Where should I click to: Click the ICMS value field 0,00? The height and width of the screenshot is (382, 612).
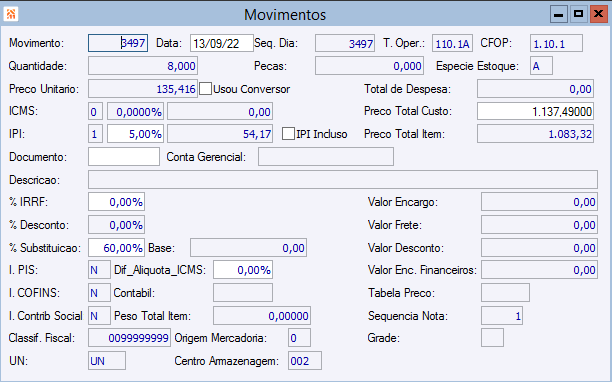tap(220, 111)
